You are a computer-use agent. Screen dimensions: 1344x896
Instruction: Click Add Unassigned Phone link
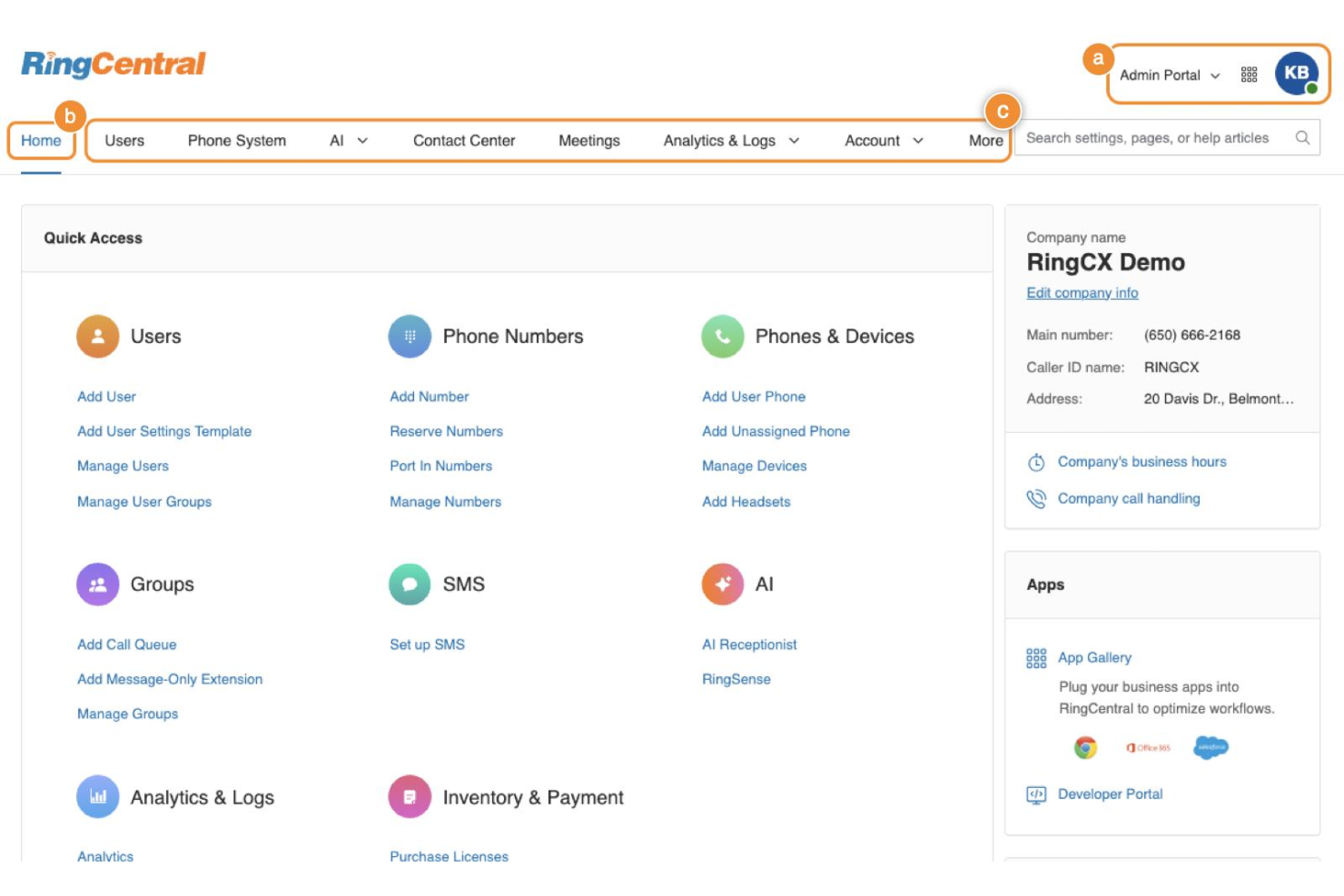click(776, 431)
